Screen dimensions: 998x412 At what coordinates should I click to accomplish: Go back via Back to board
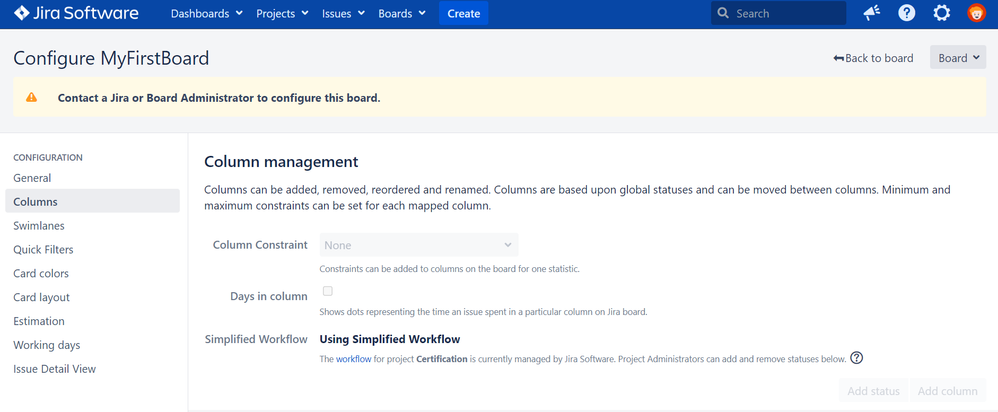point(873,58)
